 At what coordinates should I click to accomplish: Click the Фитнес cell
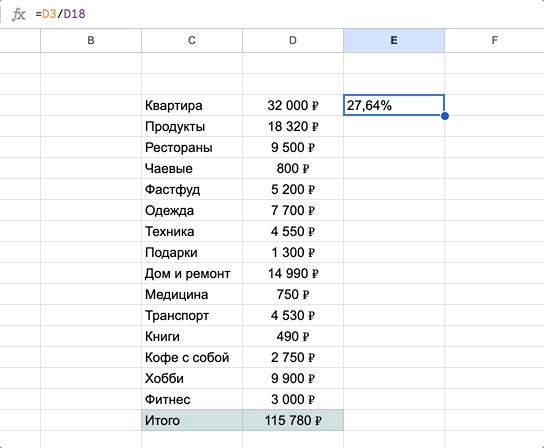pyautogui.click(x=192, y=399)
